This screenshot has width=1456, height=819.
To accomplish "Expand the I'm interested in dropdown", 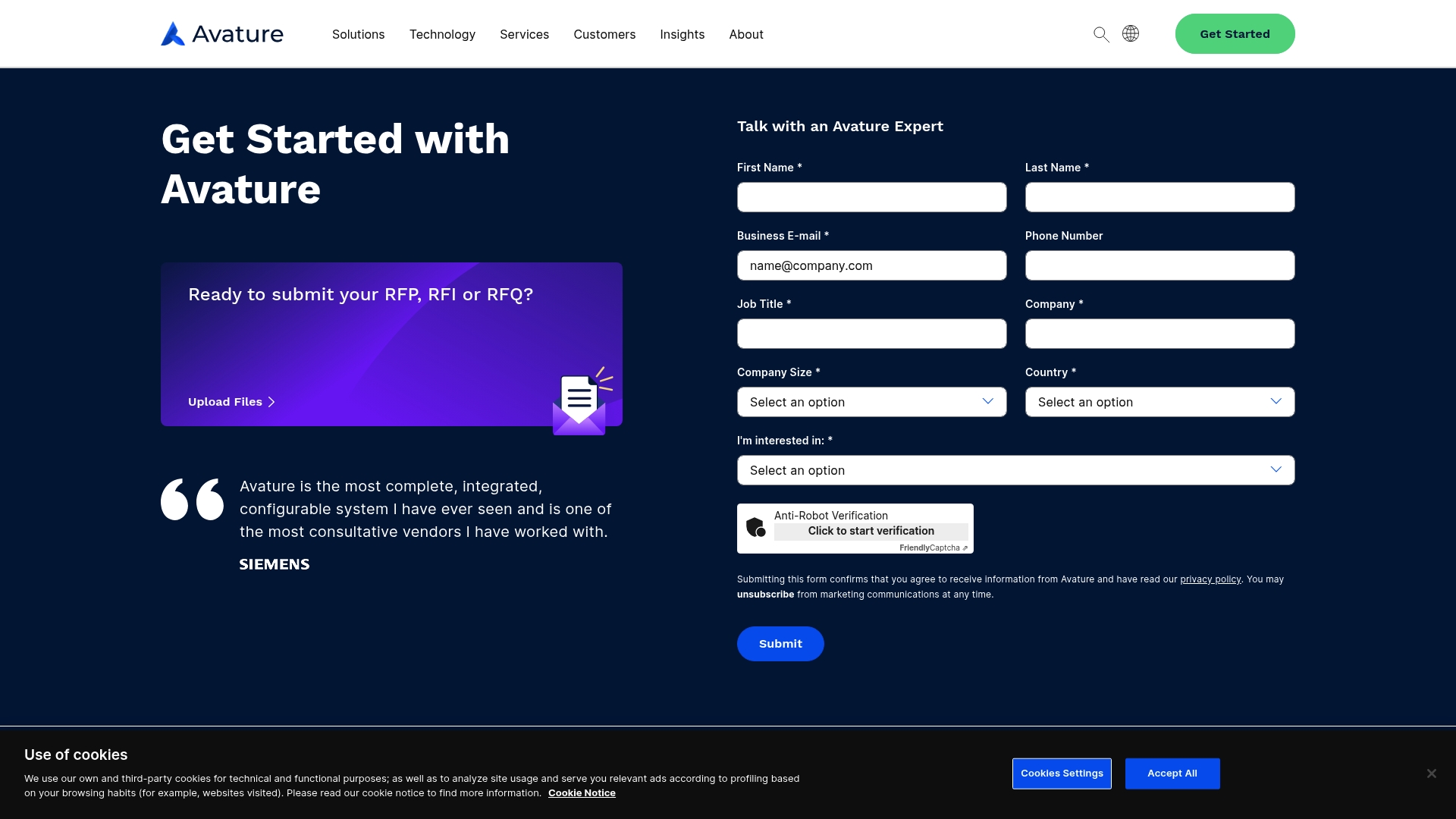I will (1015, 469).
